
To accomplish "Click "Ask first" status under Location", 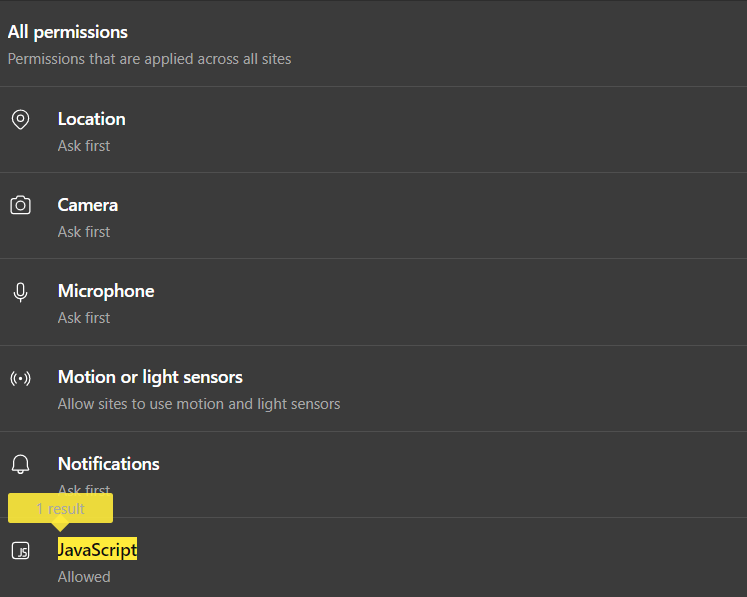I will pyautogui.click(x=84, y=146).
